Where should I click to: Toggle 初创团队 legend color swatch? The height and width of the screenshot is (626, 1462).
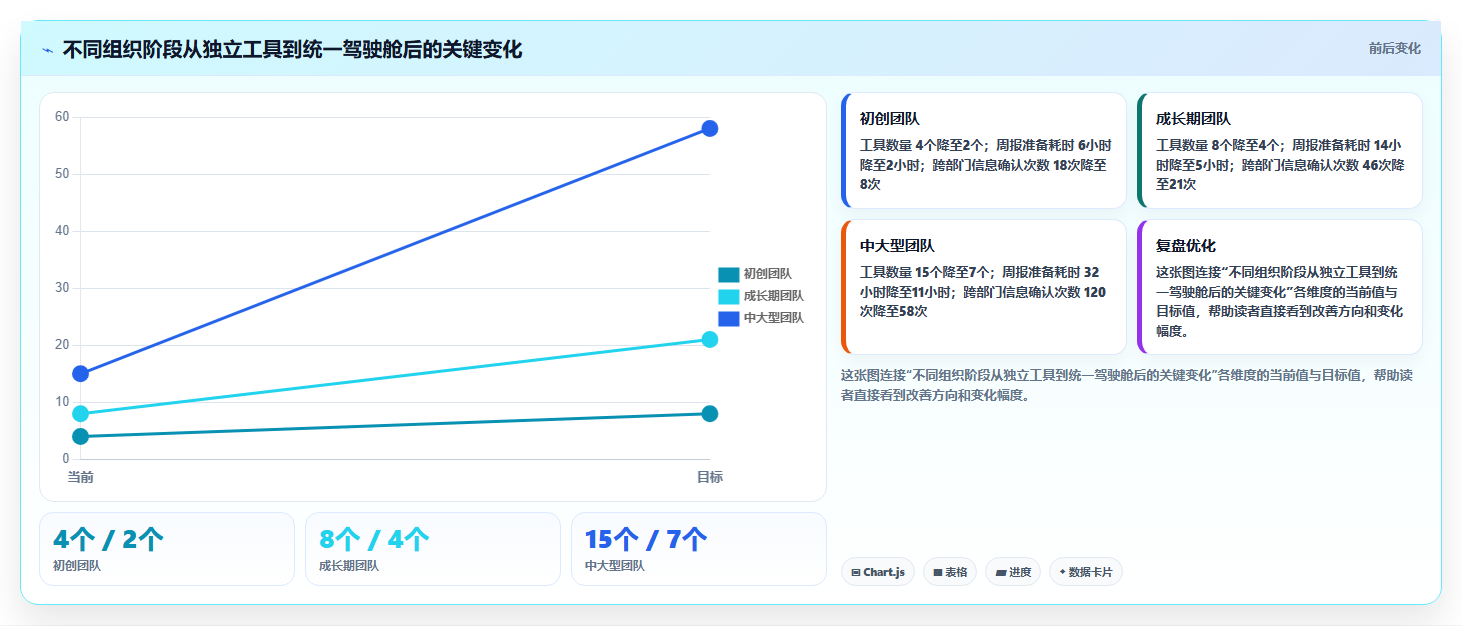click(x=728, y=275)
